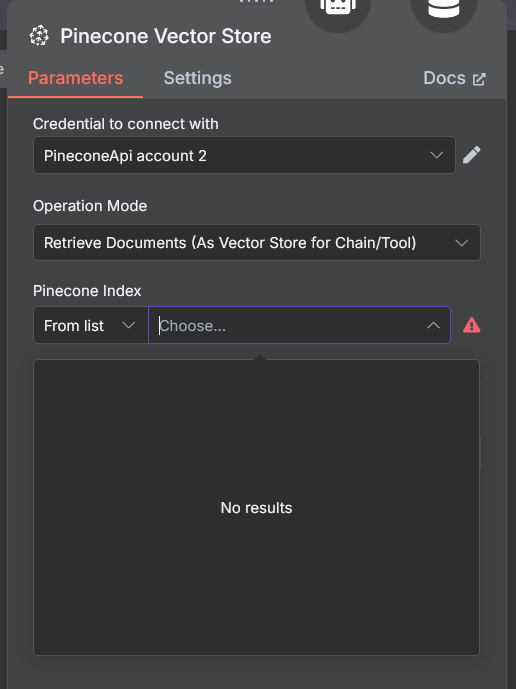Click the chevron next to From list

[128, 325]
